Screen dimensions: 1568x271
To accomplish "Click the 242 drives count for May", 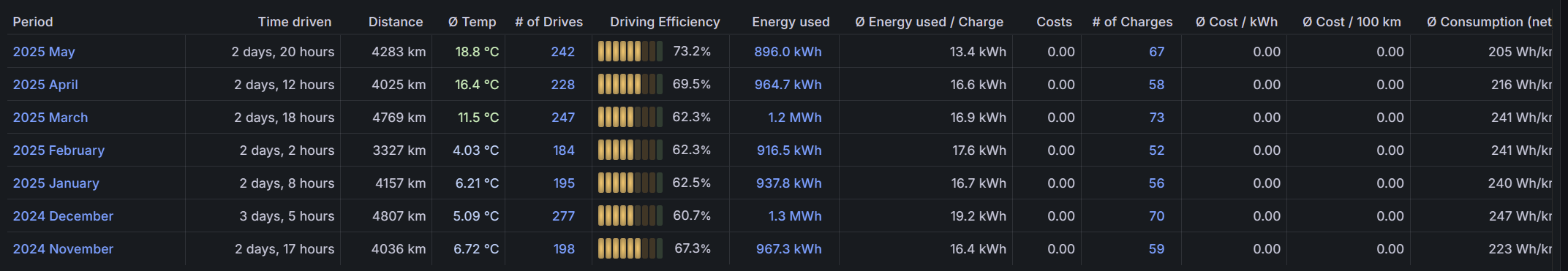I will point(562,52).
